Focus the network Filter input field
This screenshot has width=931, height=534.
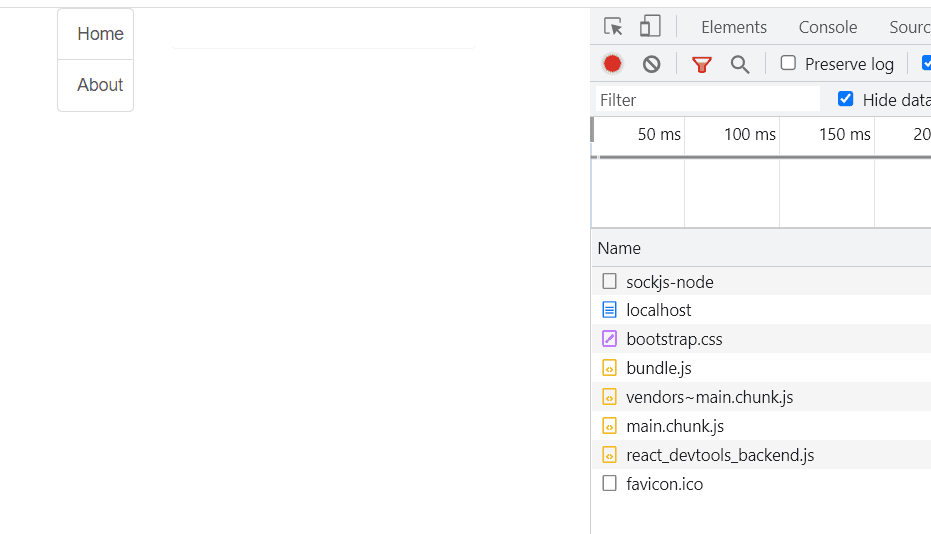click(708, 99)
